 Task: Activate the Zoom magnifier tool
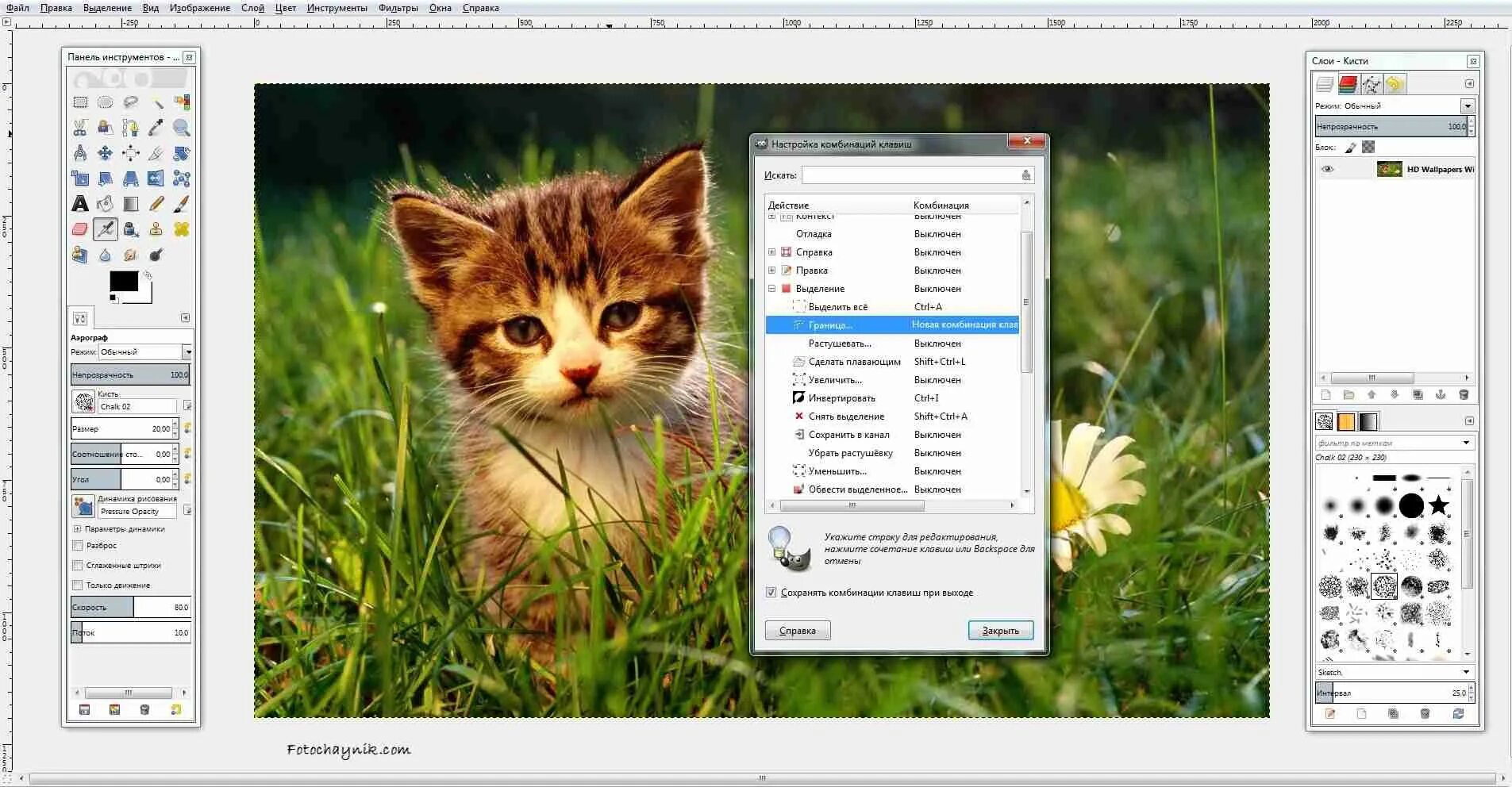click(182, 128)
